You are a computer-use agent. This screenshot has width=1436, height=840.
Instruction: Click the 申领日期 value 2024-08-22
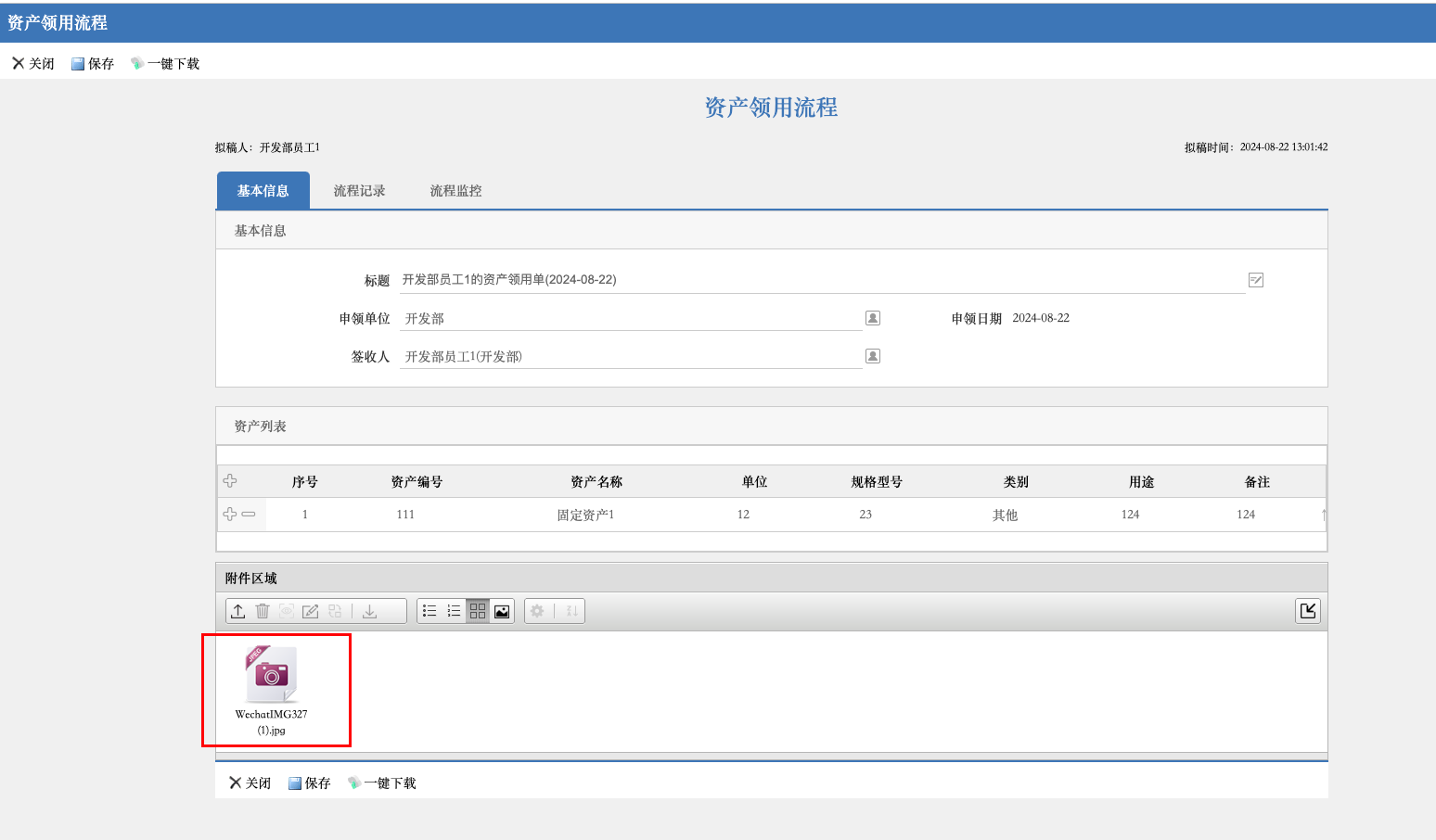[x=1041, y=318]
